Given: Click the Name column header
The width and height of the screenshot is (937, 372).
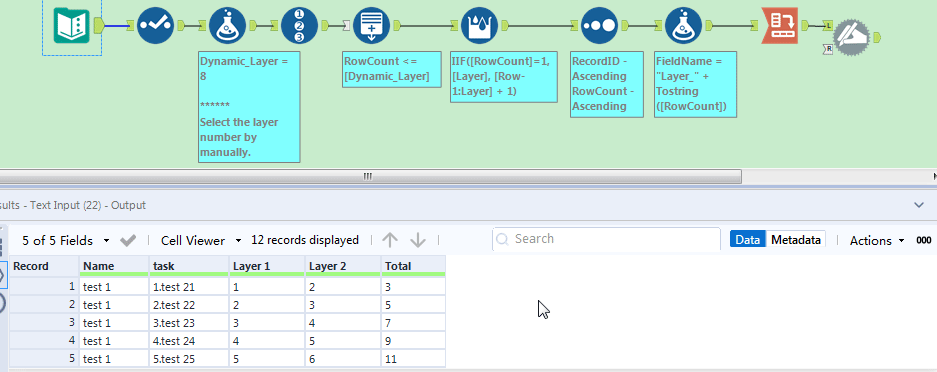Looking at the screenshot, I should point(114,266).
